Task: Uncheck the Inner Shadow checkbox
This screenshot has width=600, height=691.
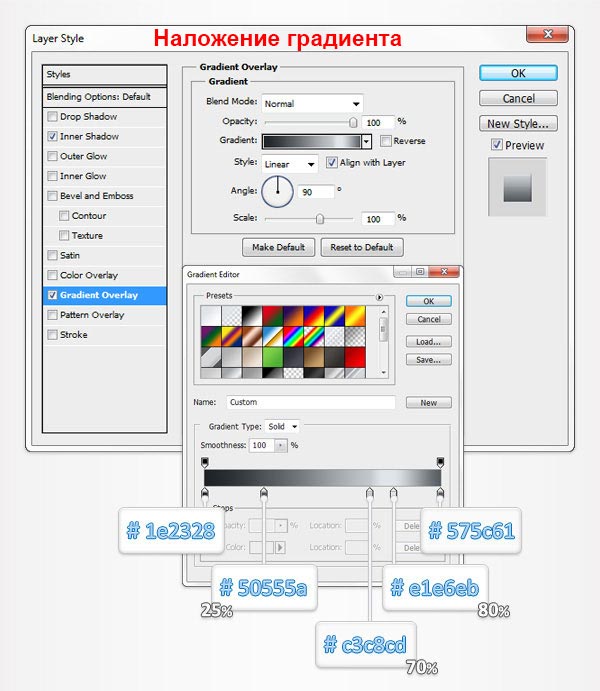Action: [52, 136]
